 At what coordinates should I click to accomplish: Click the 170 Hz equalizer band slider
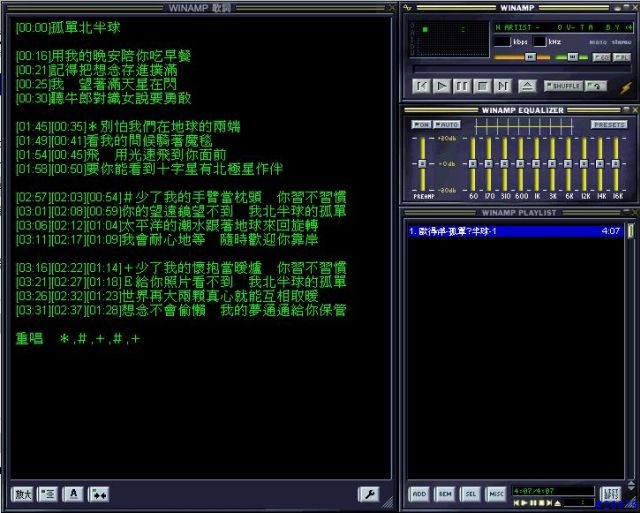coord(489,164)
